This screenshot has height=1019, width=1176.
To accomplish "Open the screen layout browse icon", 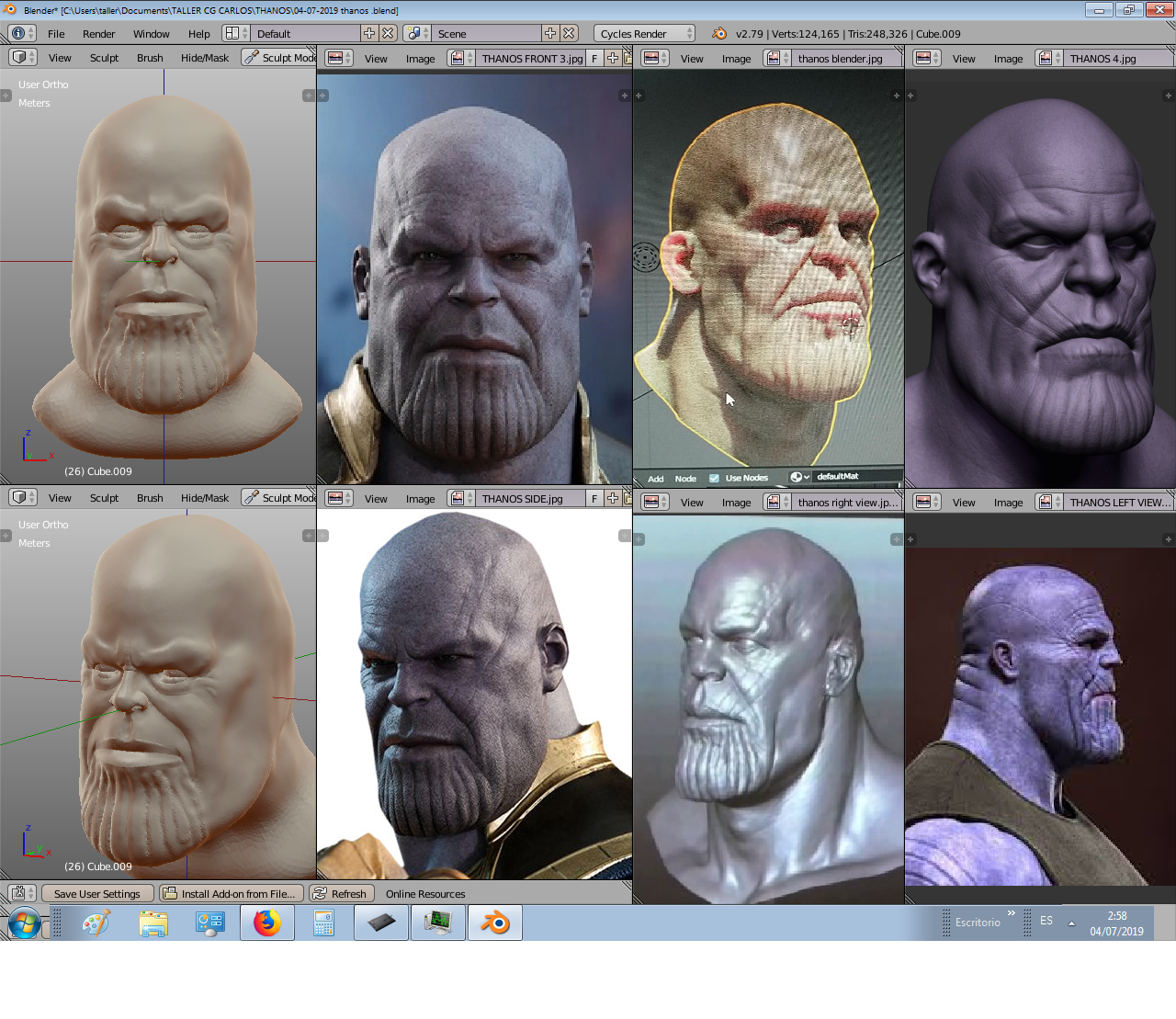I will click(237, 33).
